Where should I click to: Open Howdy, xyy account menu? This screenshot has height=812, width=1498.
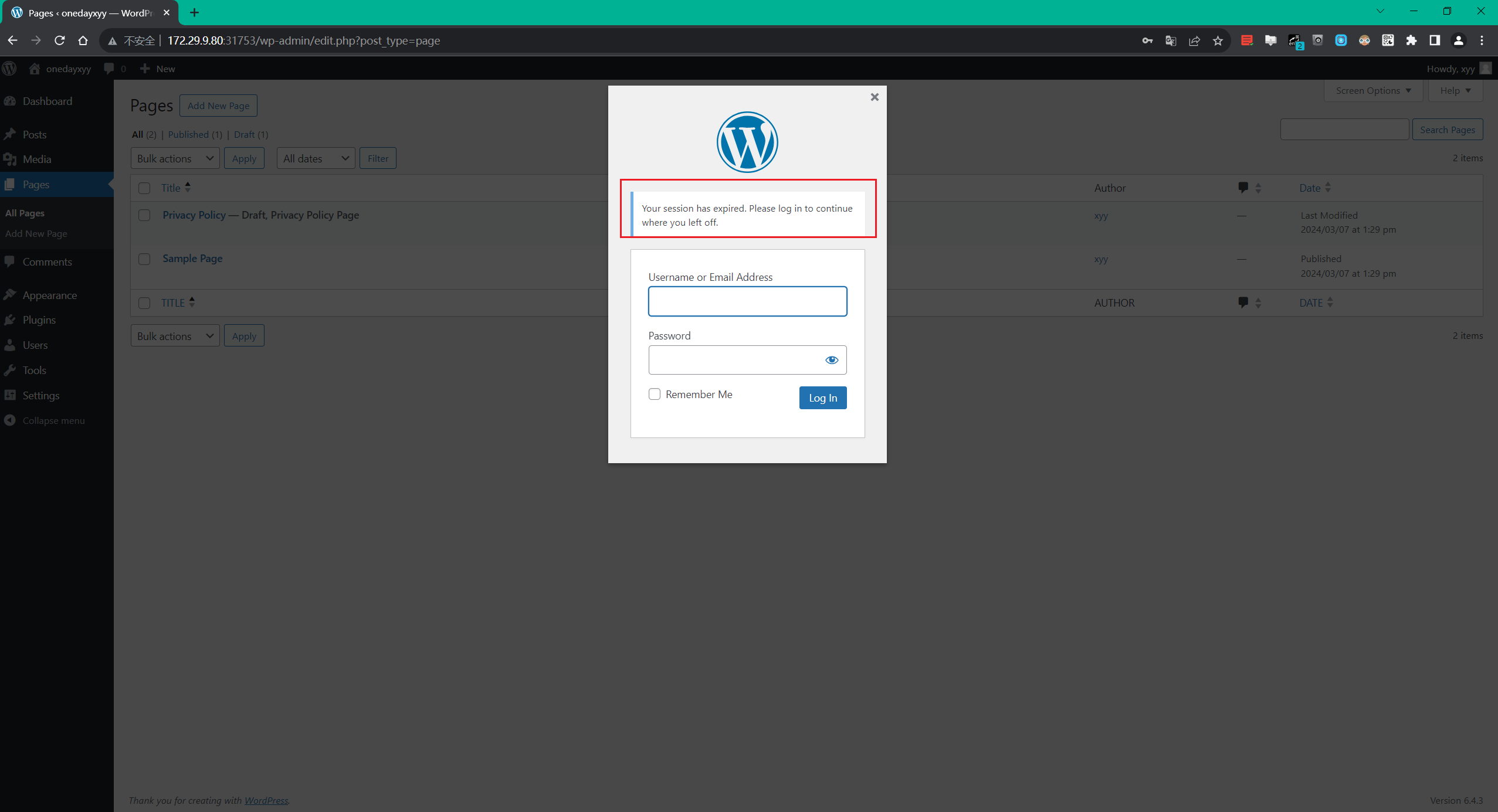point(1459,69)
